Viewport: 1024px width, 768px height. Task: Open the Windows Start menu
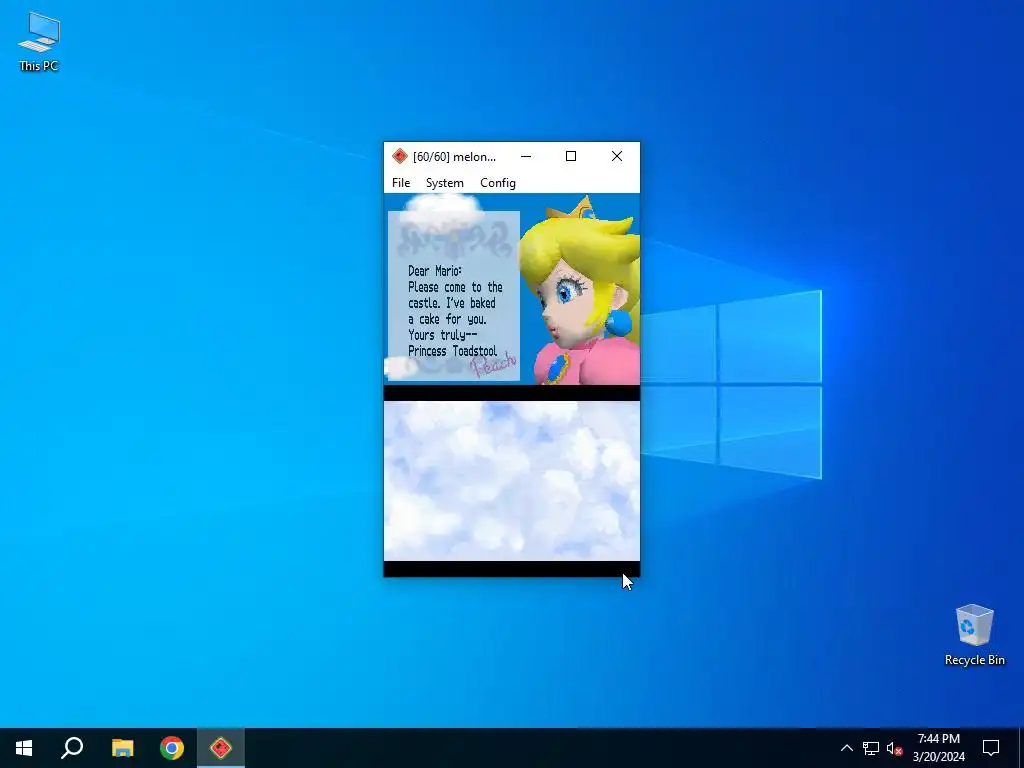(x=24, y=748)
